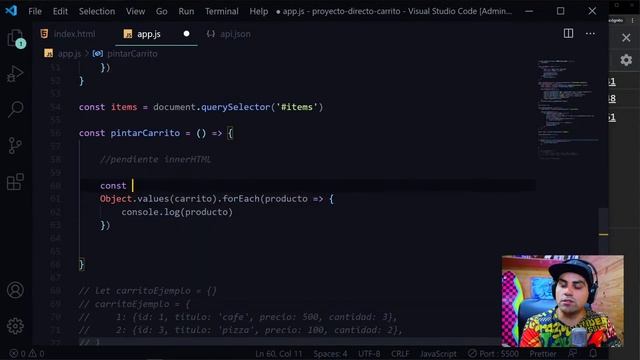Split the editor to the right
Screen dimensions: 640x360
(568, 33)
